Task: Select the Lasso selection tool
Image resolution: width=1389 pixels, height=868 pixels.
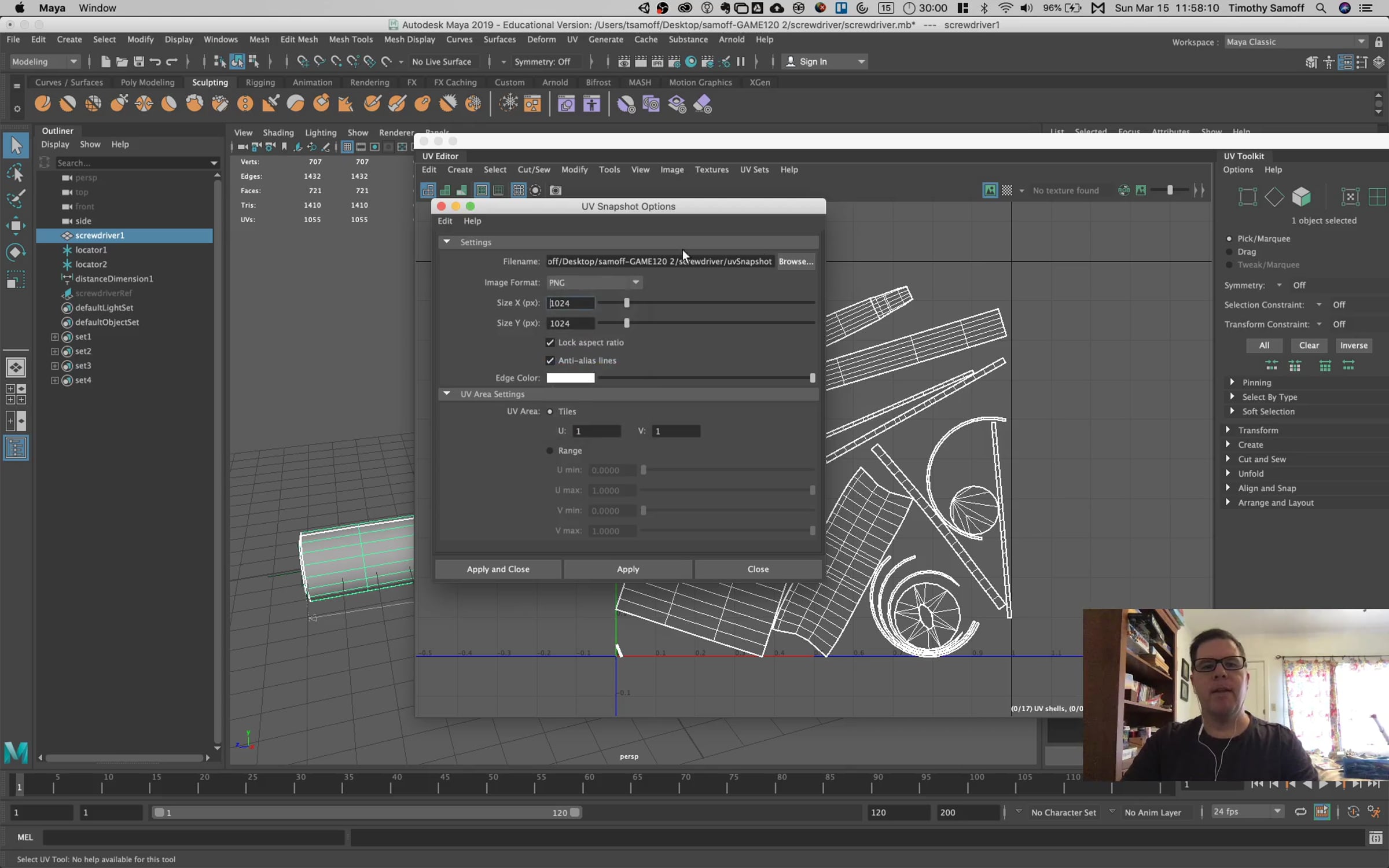Action: (x=16, y=172)
